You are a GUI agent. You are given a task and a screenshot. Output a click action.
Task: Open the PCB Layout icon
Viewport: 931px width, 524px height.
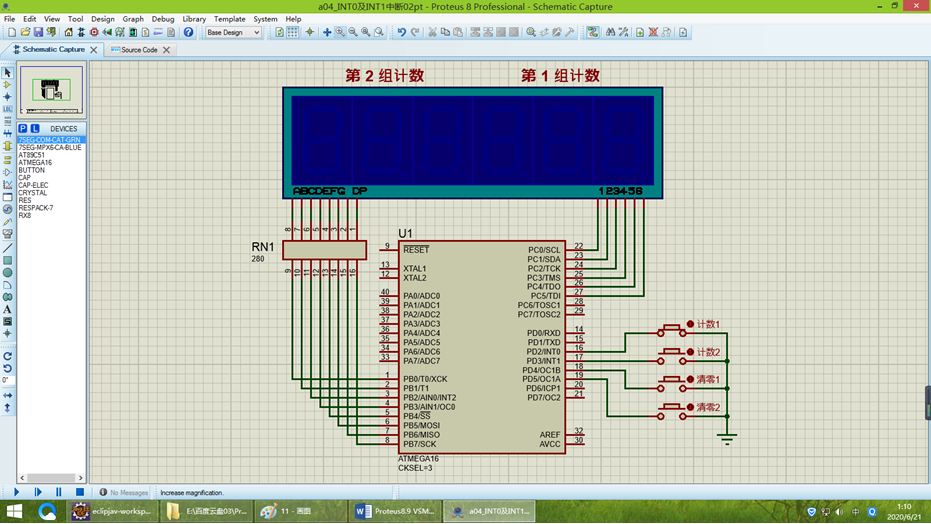pyautogui.click(x=94, y=33)
